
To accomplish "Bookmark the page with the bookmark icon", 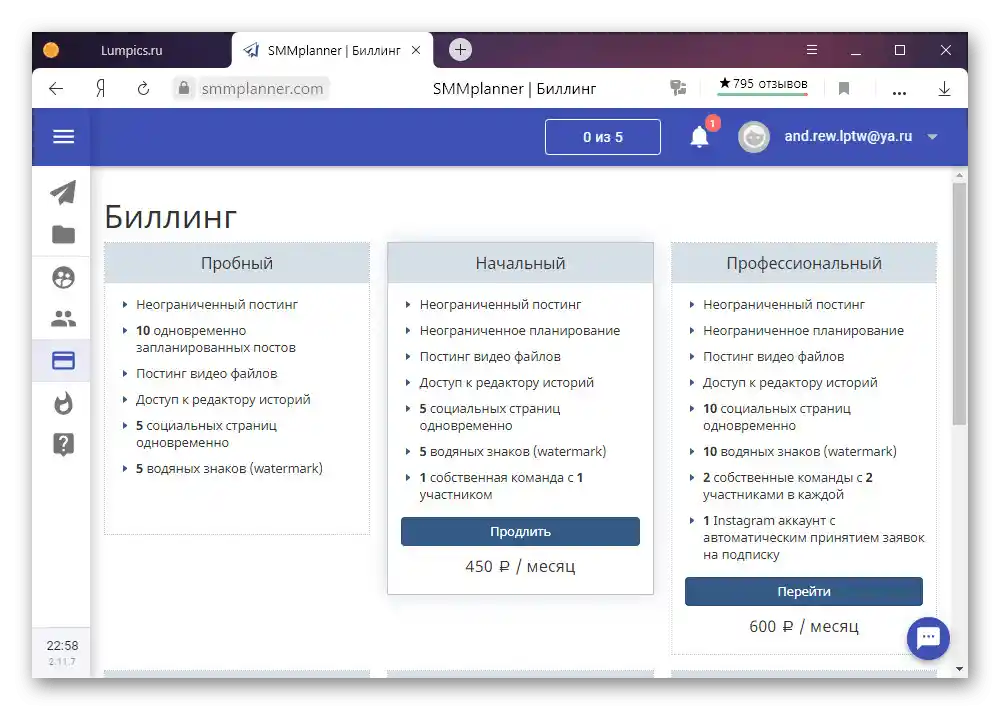I will (844, 89).
